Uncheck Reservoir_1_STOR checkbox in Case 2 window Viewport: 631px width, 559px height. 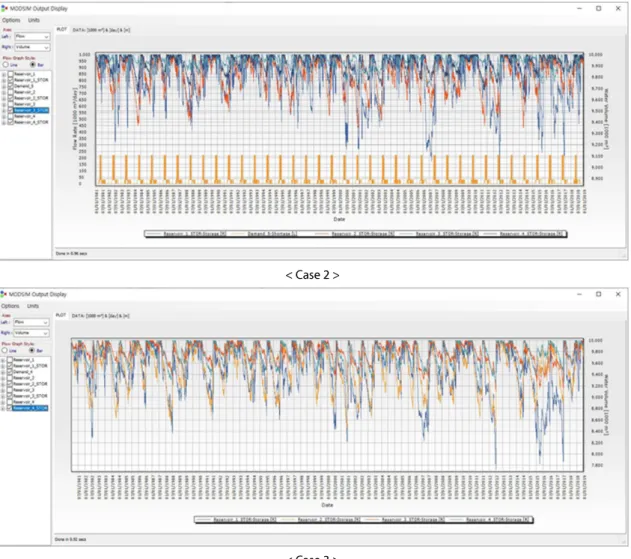point(10,80)
